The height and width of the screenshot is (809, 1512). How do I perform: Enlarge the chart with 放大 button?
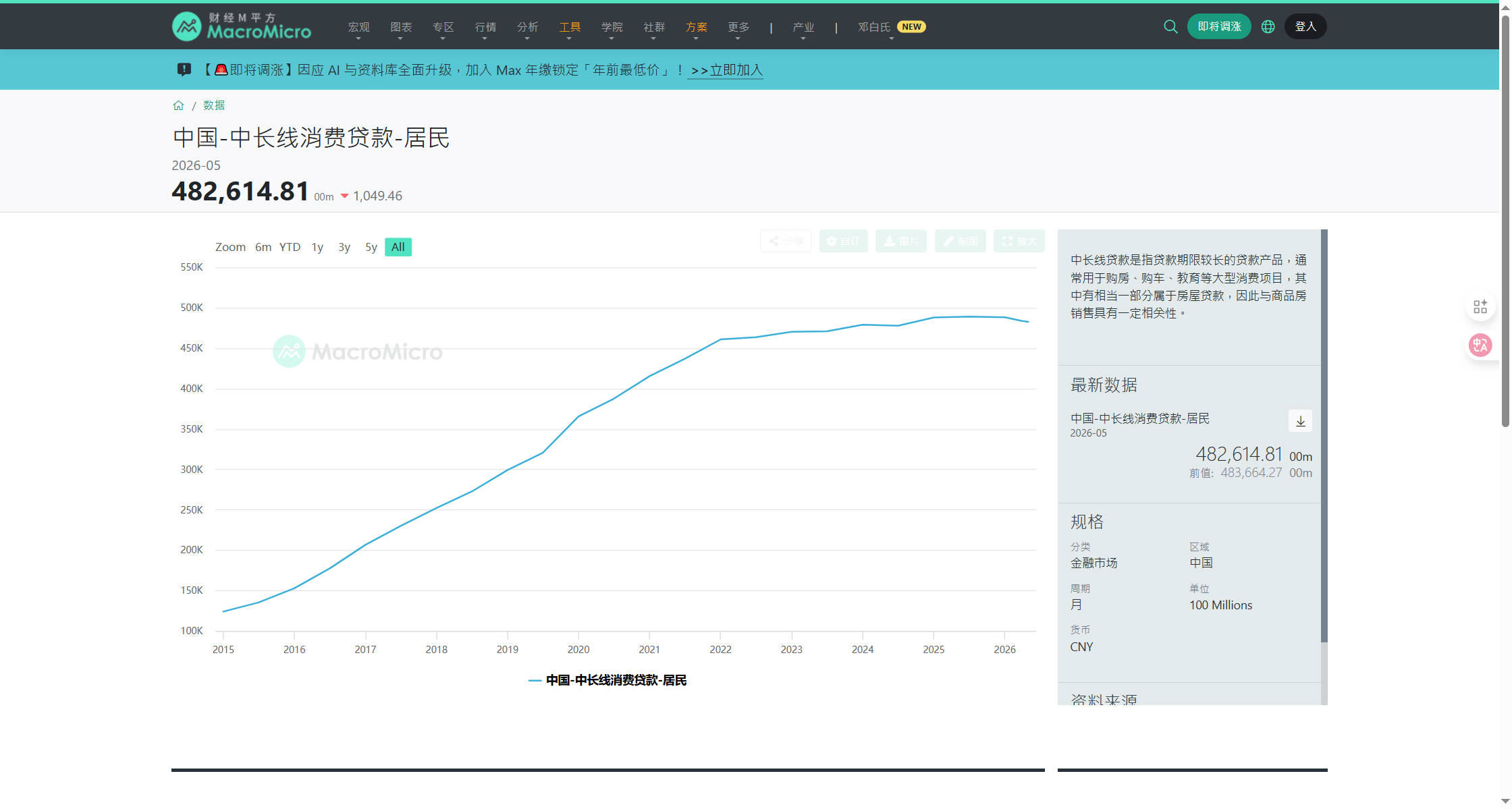tap(1019, 241)
